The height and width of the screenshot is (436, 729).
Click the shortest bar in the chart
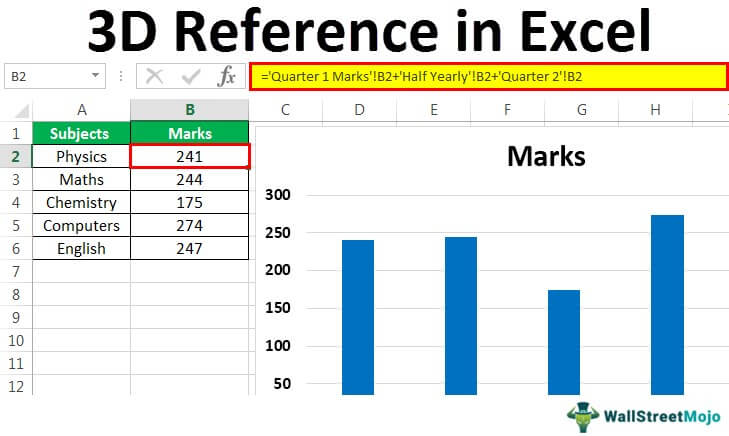tap(564, 341)
